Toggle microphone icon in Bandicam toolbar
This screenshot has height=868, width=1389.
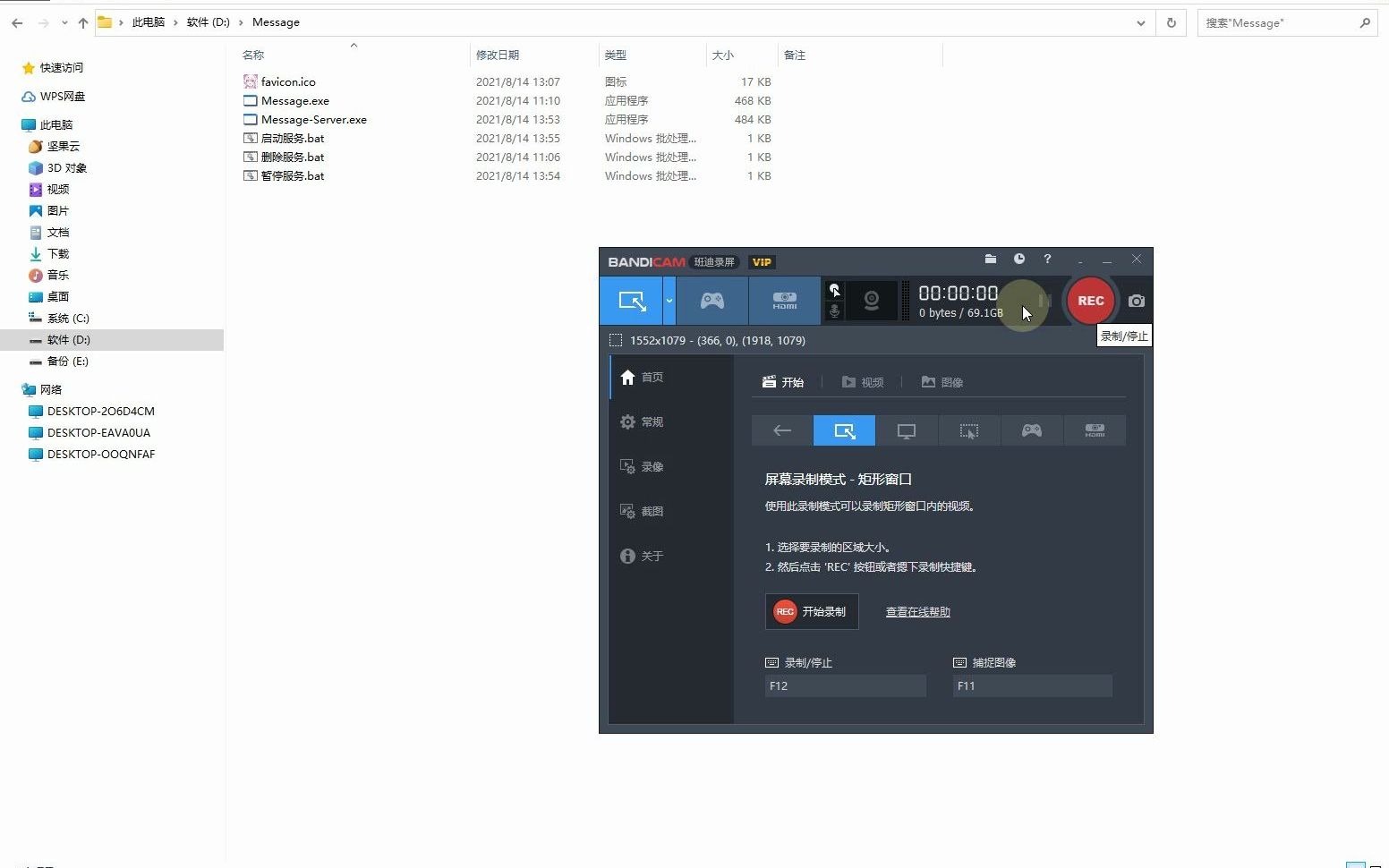click(x=834, y=311)
